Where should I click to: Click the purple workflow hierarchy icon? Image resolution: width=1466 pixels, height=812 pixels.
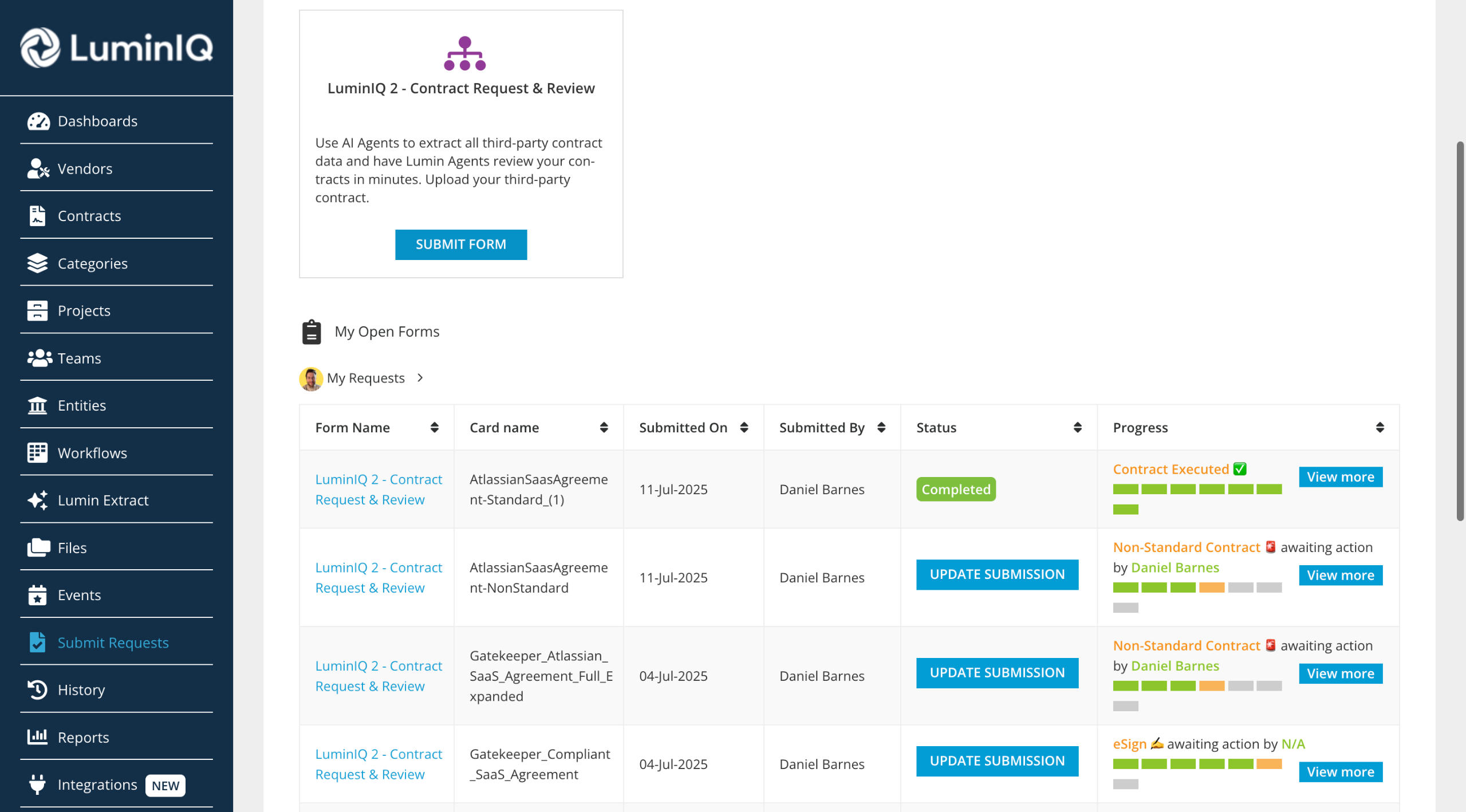[x=464, y=54]
